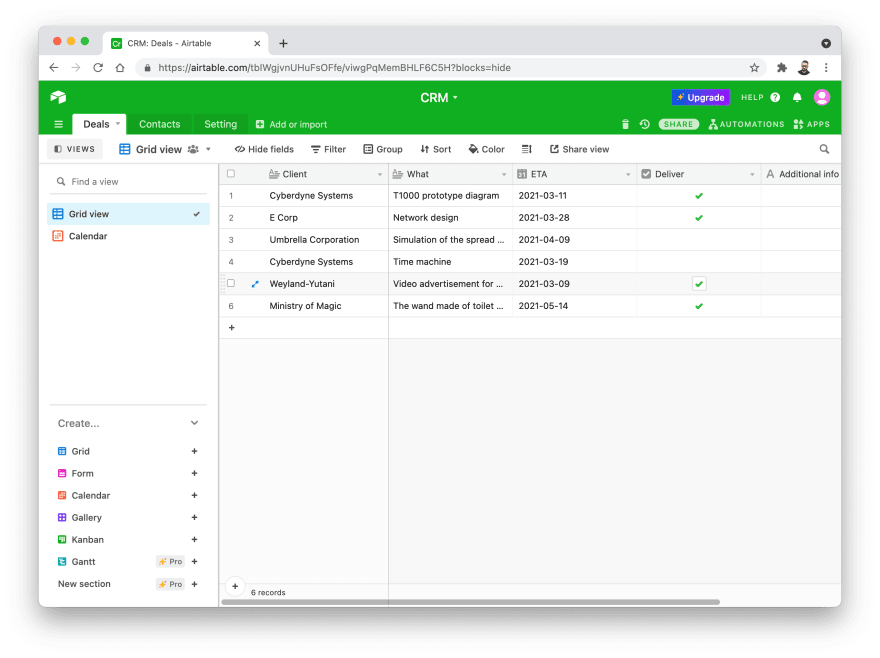The image size is (880, 658).
Task: Open the trash icon in base bar
Action: pyautogui.click(x=625, y=124)
